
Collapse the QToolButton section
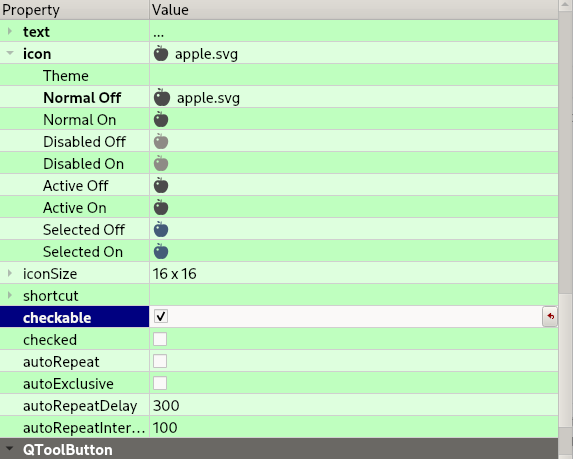point(10,449)
